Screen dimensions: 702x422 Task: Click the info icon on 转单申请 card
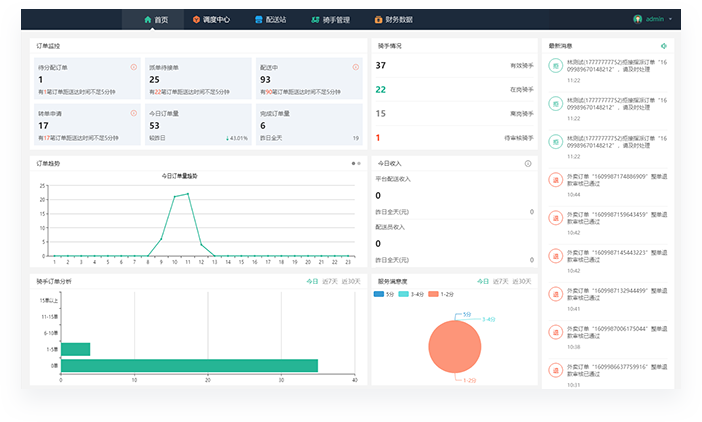tap(134, 113)
